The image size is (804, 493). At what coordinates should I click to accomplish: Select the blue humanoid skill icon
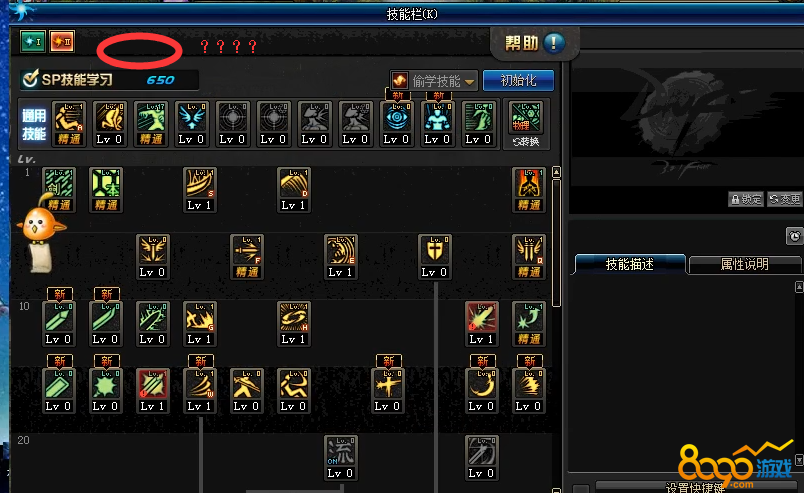[437, 119]
